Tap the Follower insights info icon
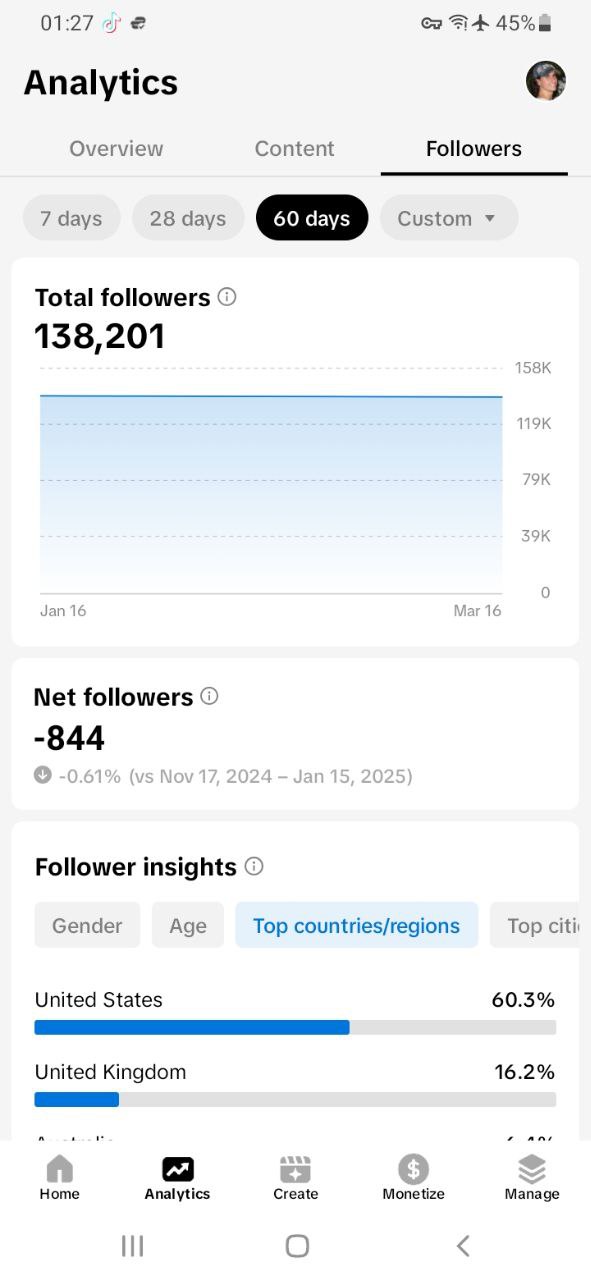Image resolution: width=591 pixels, height=1280 pixels. click(x=254, y=866)
